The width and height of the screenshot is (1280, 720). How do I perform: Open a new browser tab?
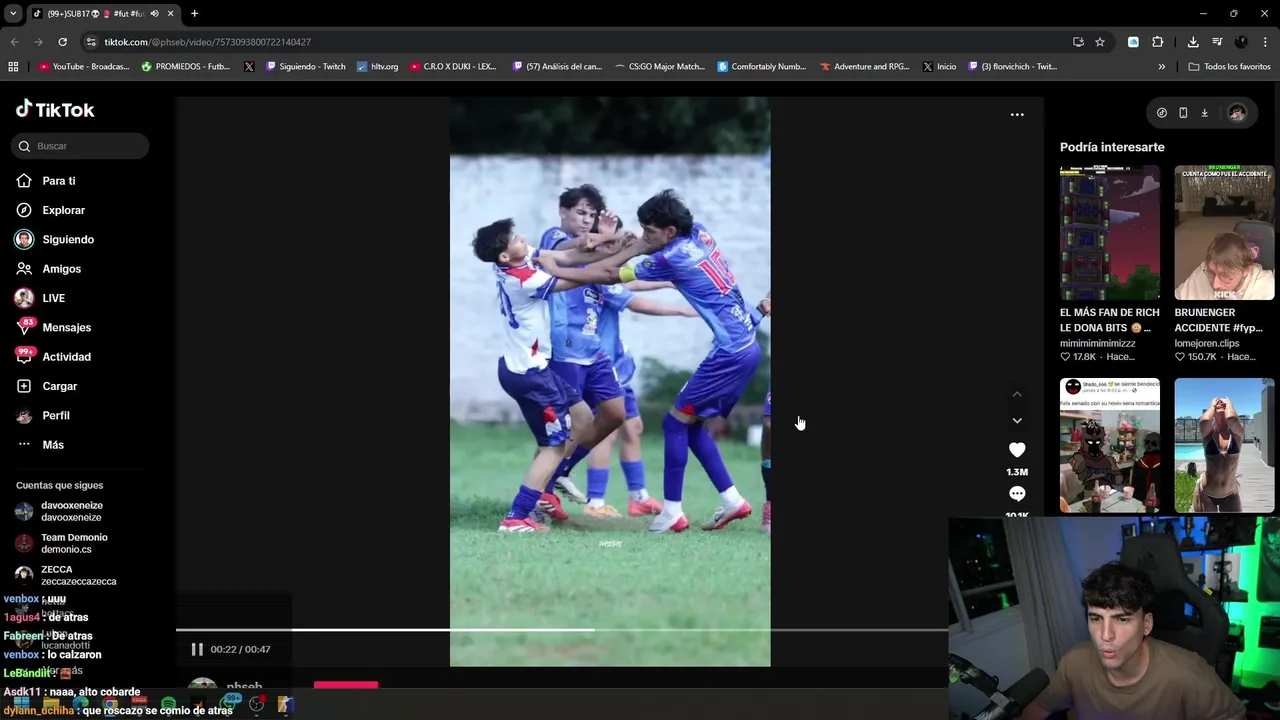pos(194,14)
